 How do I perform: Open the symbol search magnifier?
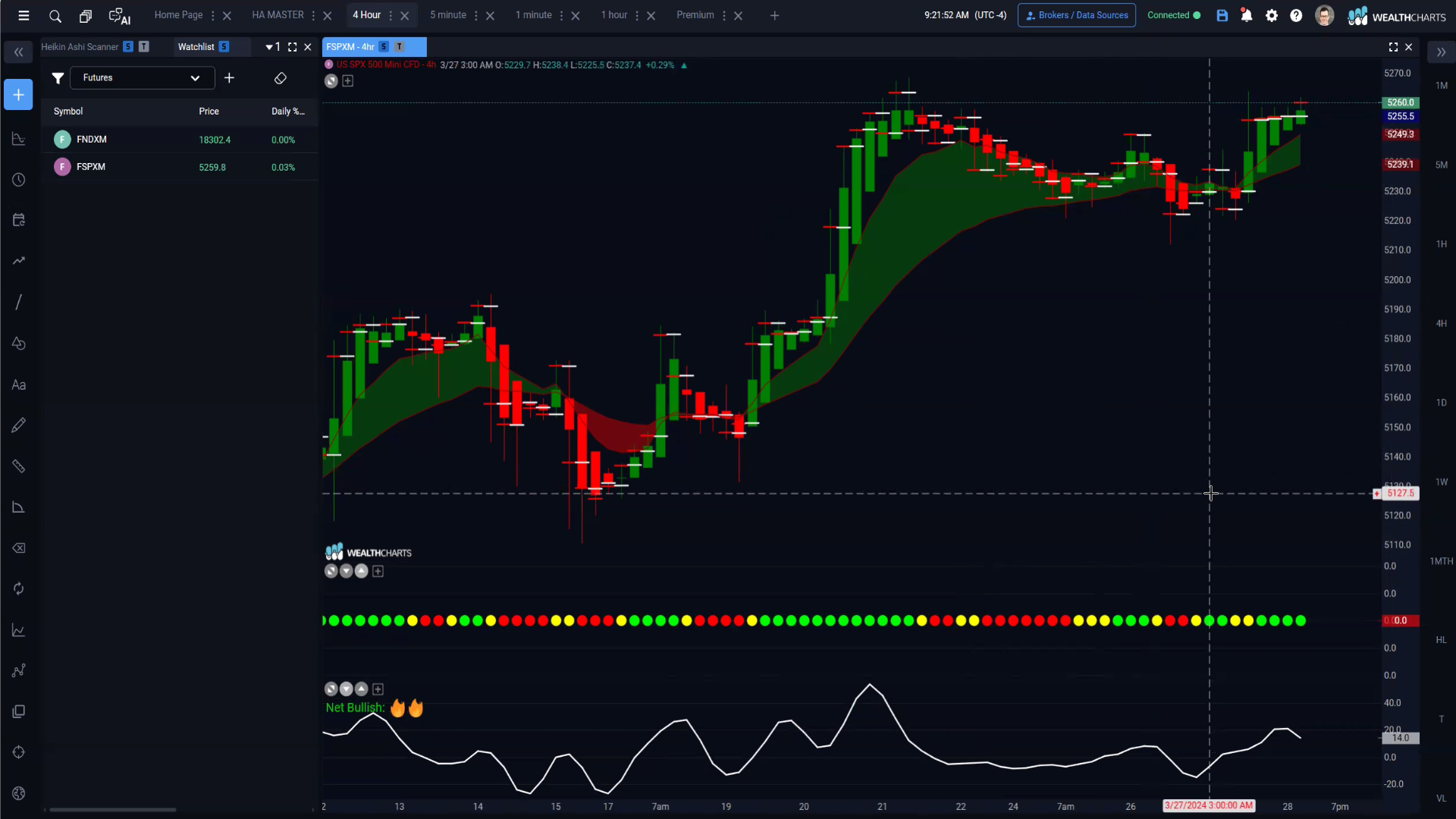(55, 16)
